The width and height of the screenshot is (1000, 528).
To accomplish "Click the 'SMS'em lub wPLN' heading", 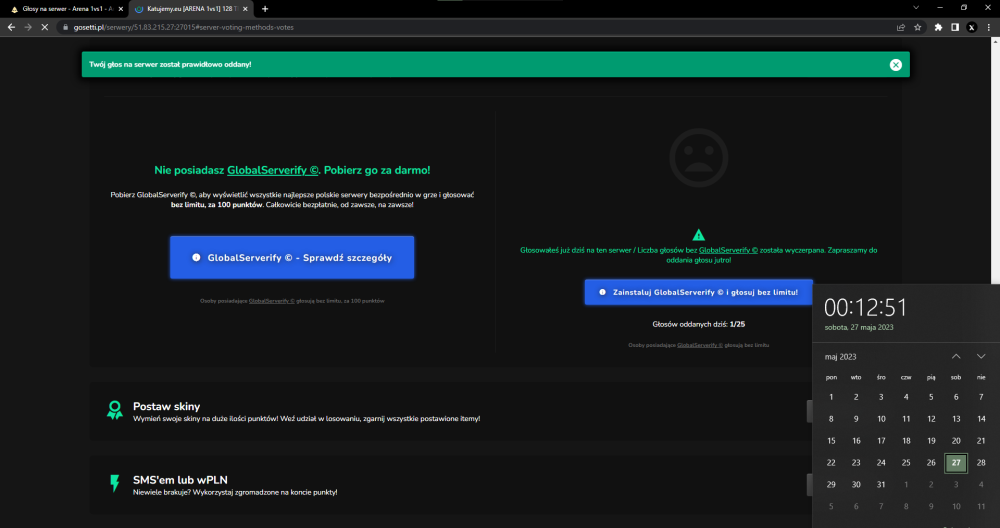I will pyautogui.click(x=180, y=480).
